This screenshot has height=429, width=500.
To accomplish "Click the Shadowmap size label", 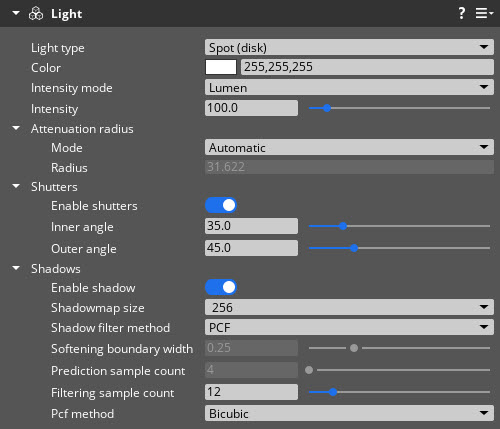I will 98,308.
